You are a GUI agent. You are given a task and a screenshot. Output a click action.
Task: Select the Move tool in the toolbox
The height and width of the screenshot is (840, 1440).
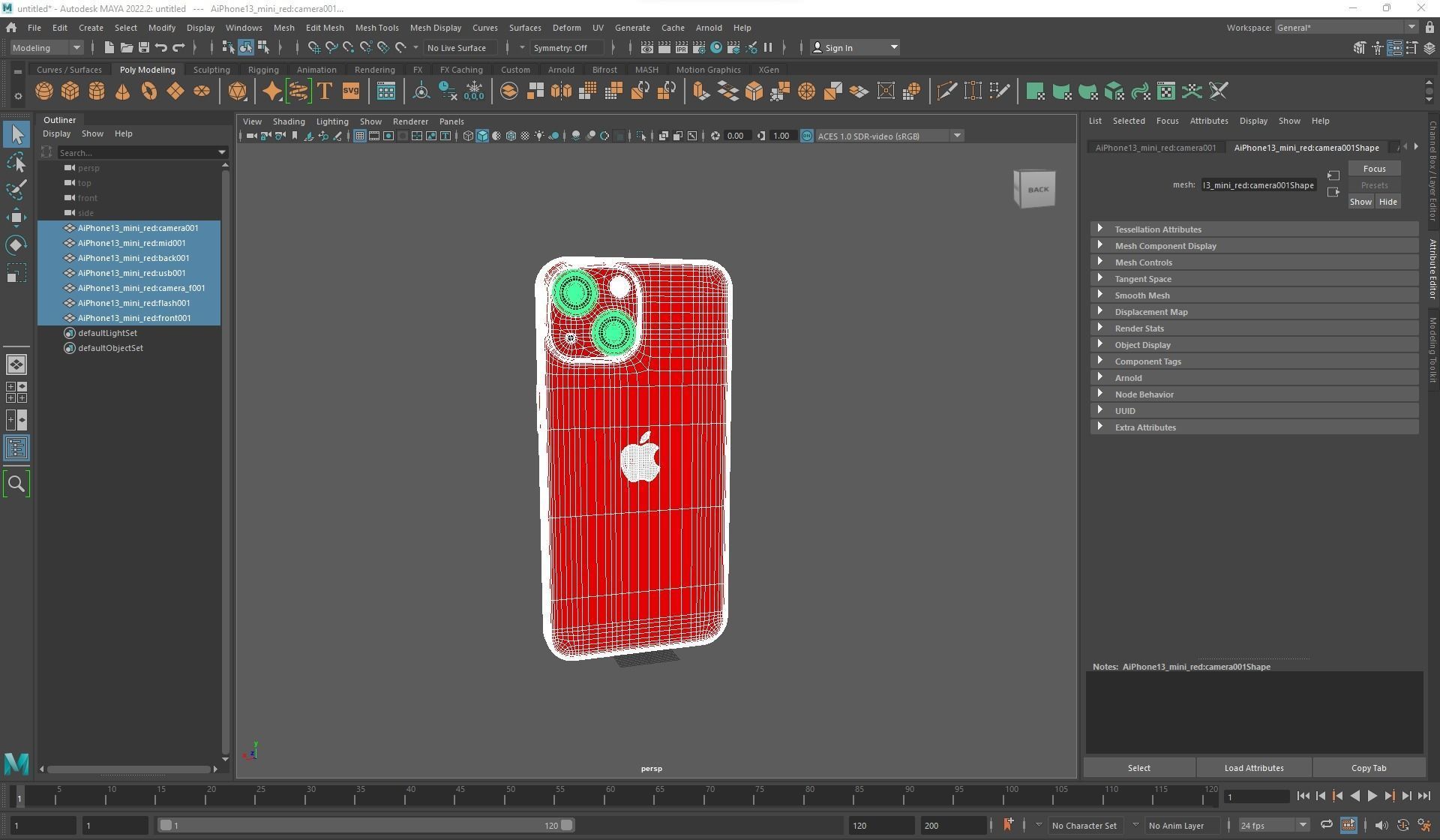coord(16,217)
